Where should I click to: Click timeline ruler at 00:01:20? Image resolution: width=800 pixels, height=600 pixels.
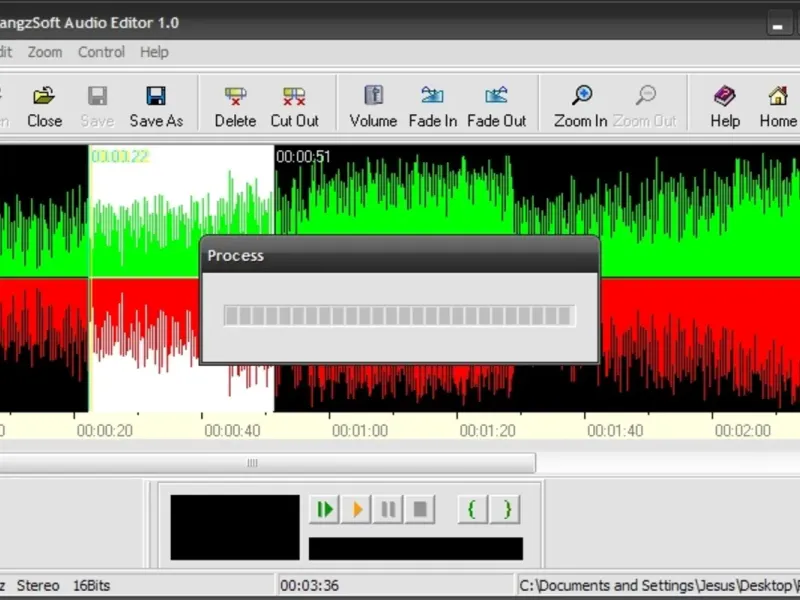coord(487,431)
